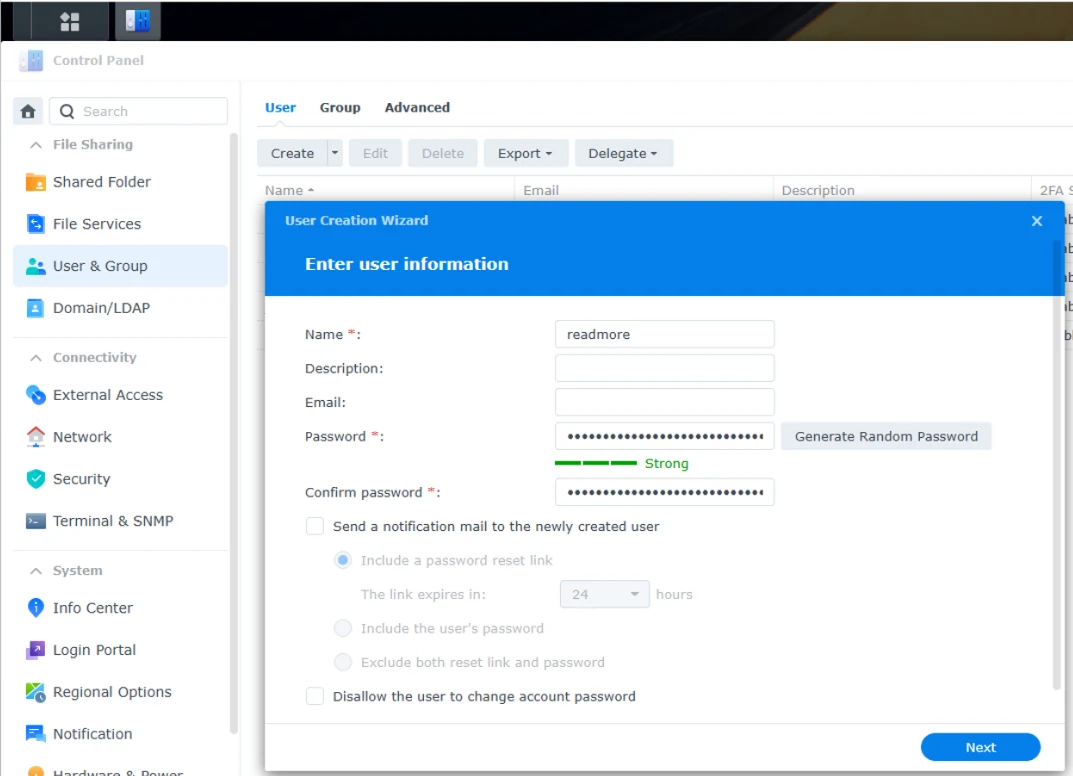Click Generate Random Password
Image resolution: width=1073 pixels, height=776 pixels.
pos(886,437)
